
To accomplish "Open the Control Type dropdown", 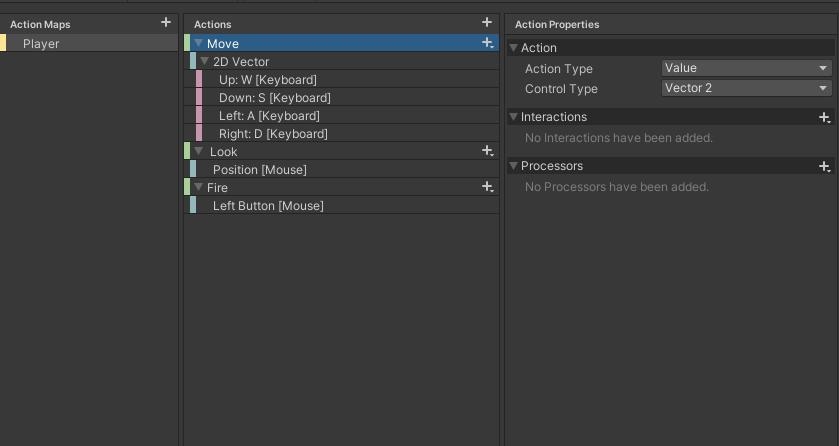I will click(746, 88).
